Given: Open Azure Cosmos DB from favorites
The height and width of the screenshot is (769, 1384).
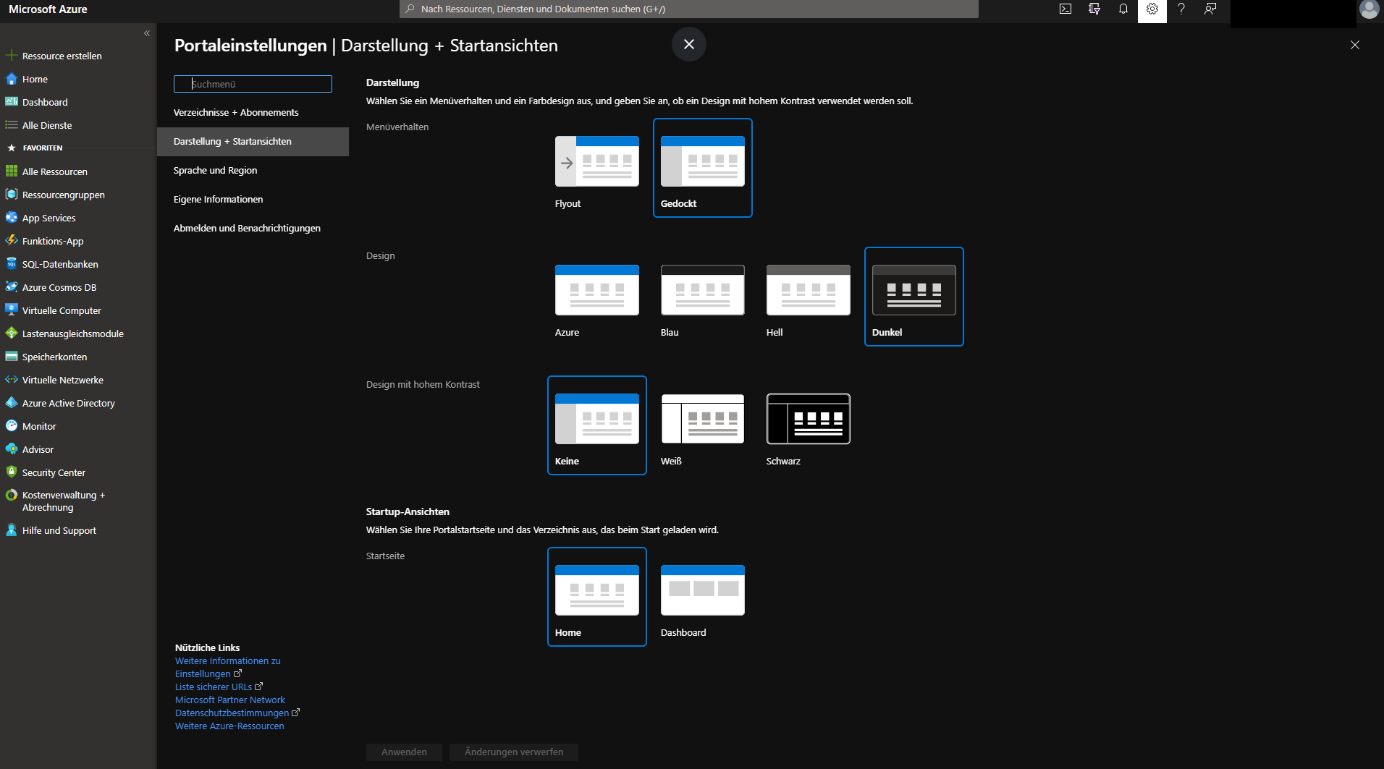Looking at the screenshot, I should pyautogui.click(x=59, y=287).
